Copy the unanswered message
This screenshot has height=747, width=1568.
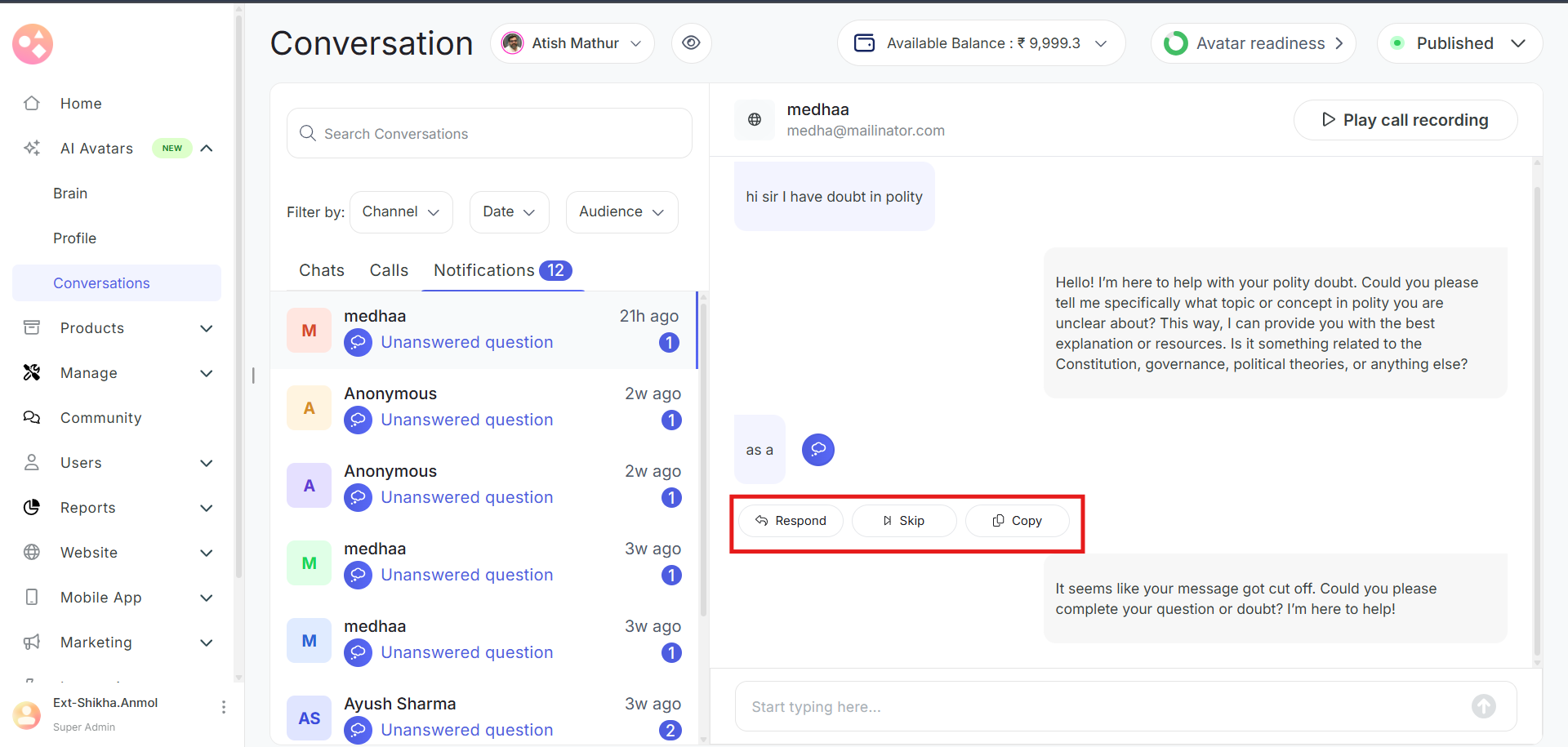(1017, 521)
